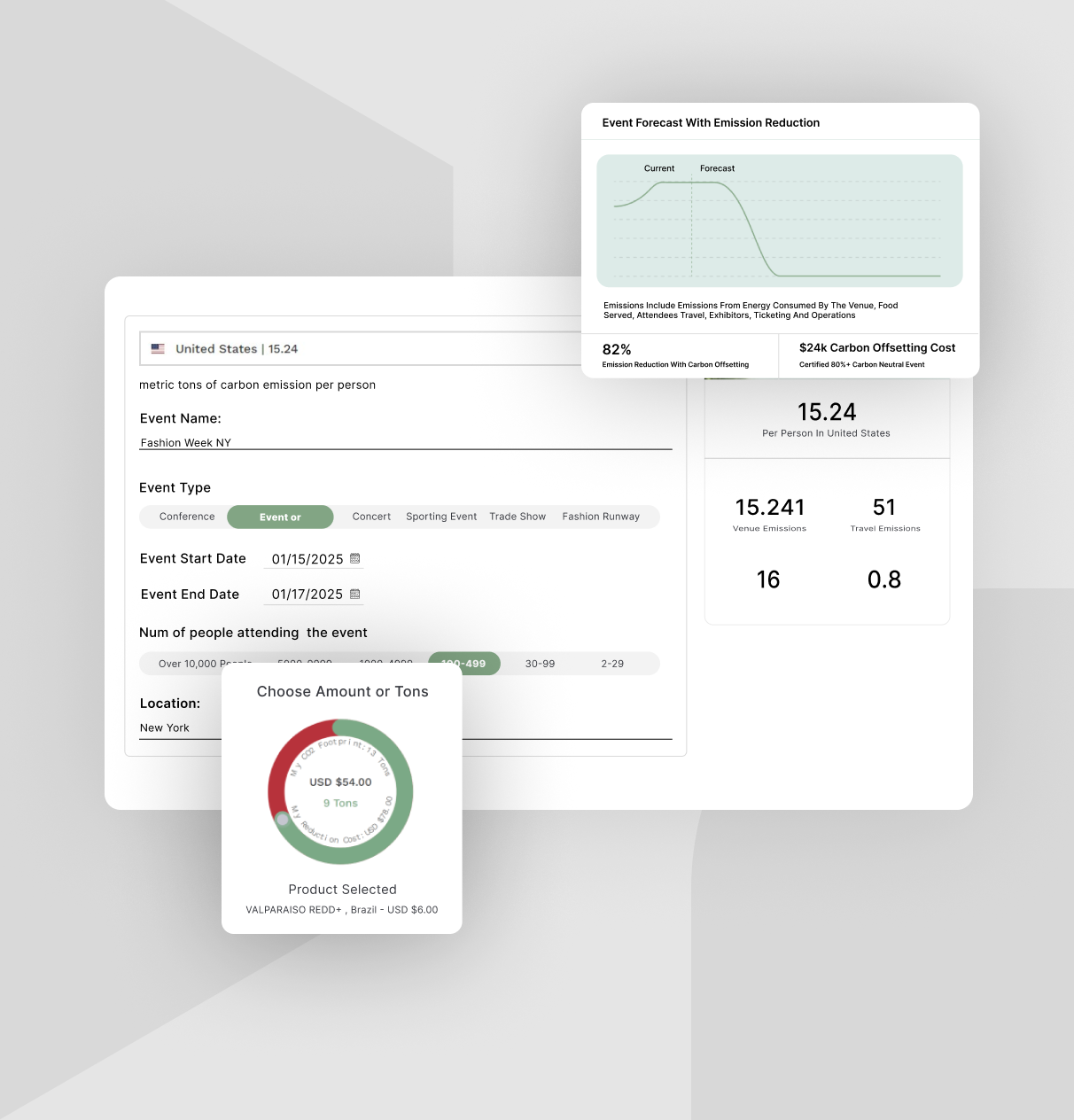The image size is (1074, 1120).
Task: Open the 01/17/2025 end date picker
Action: (x=307, y=595)
